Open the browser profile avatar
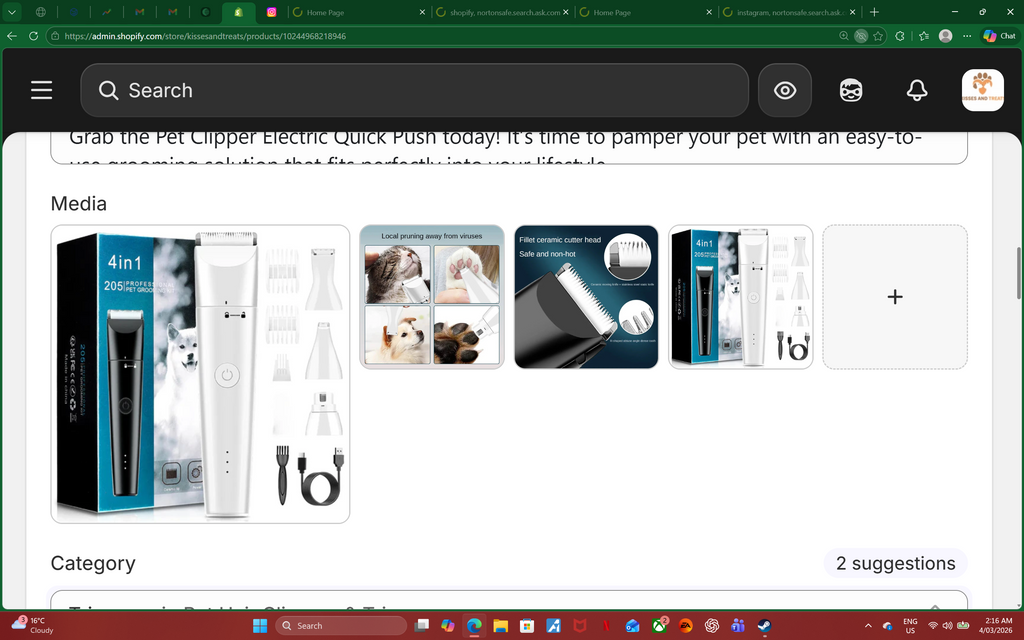1024x640 pixels. tap(945, 36)
